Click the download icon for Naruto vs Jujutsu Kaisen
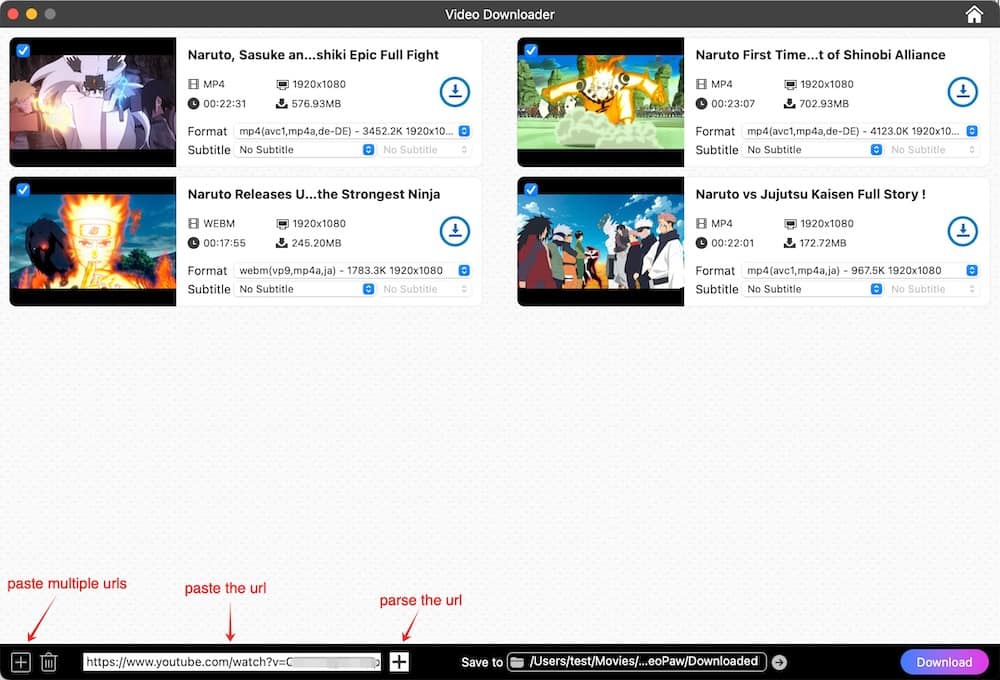The height and width of the screenshot is (680, 1000). 963,231
